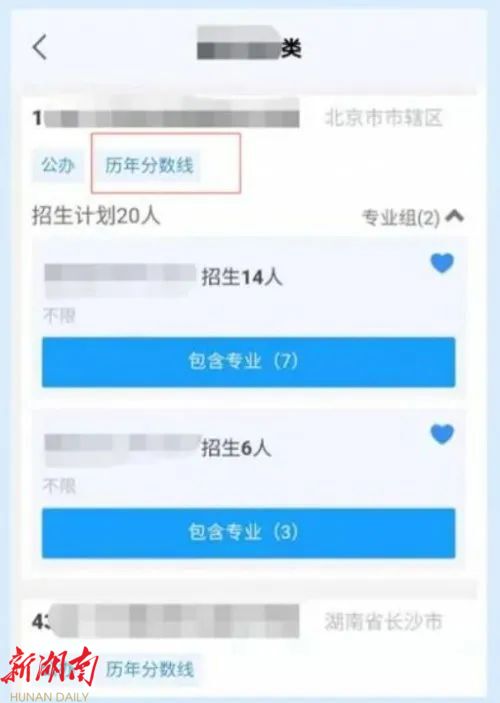Screen dimensions: 500x703
Task: Toggle favorite heart for 6-person group
Action: click(x=442, y=434)
